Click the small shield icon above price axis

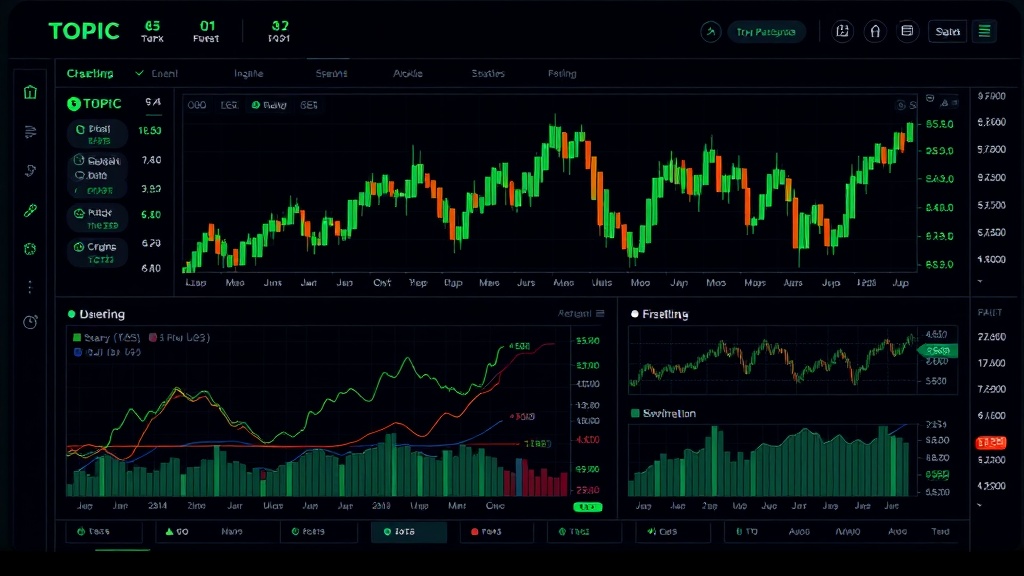tap(930, 99)
